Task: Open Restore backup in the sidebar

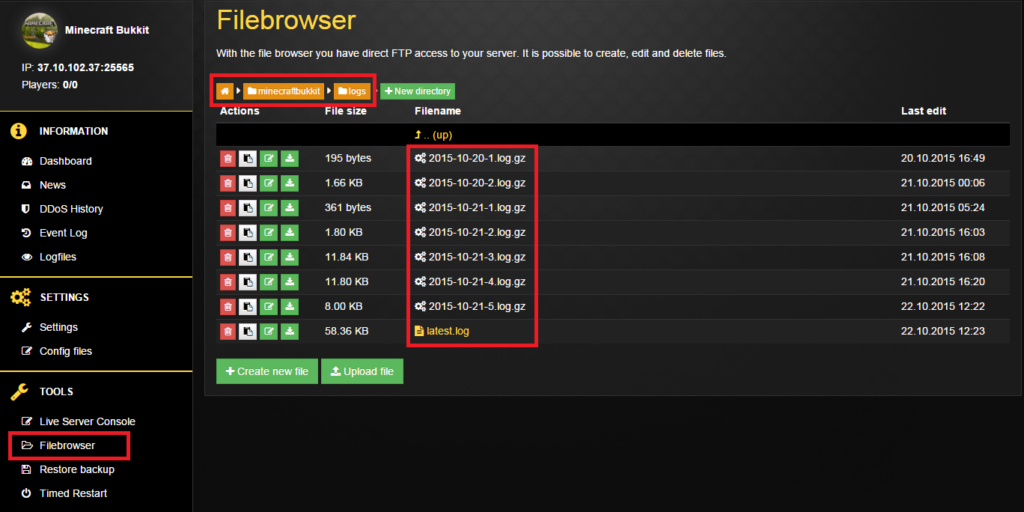Action: (76, 470)
